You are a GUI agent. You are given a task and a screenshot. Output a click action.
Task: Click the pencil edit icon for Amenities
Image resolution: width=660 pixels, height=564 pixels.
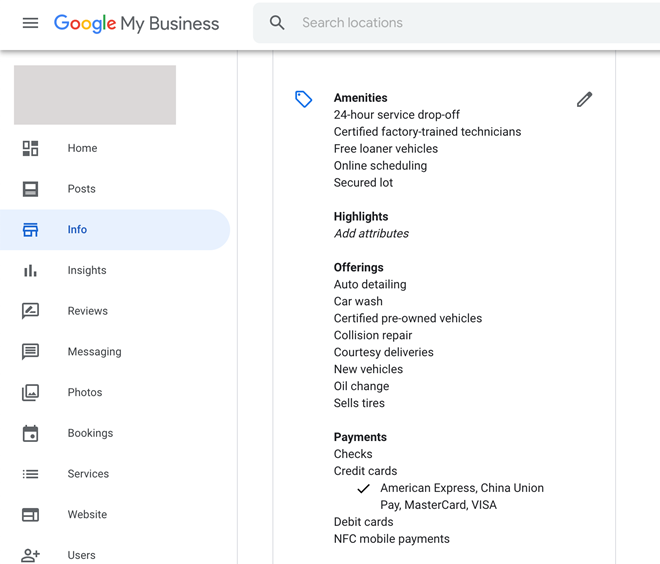pos(584,99)
